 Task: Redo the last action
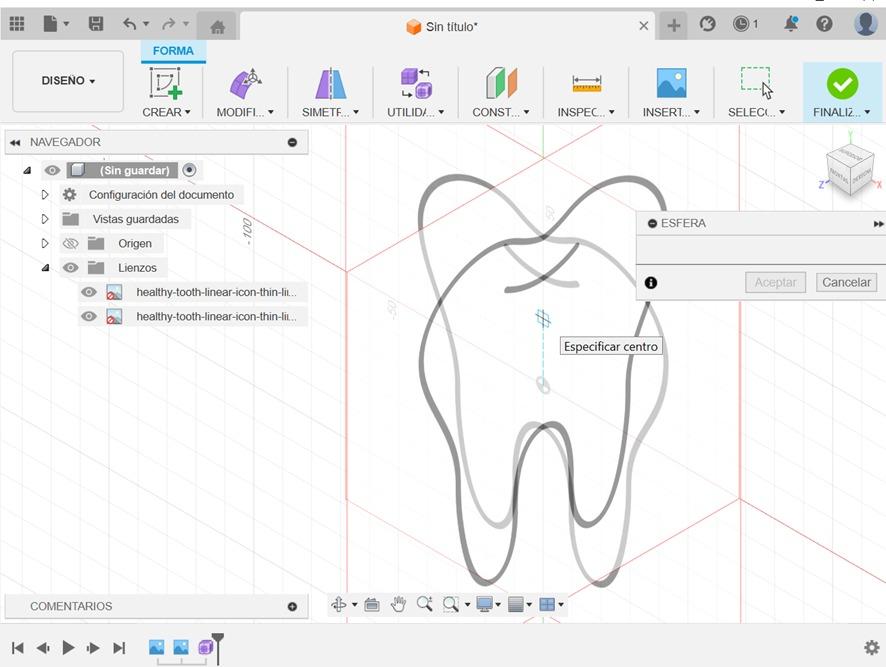[168, 24]
